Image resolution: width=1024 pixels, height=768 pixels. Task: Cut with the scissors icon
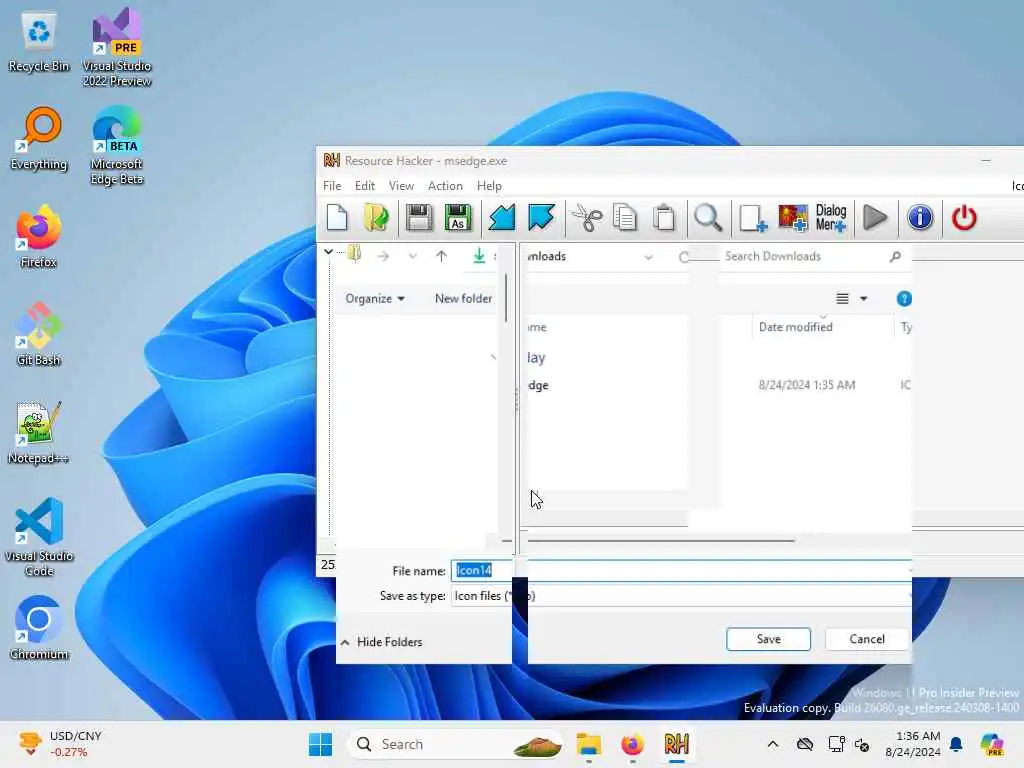point(586,217)
